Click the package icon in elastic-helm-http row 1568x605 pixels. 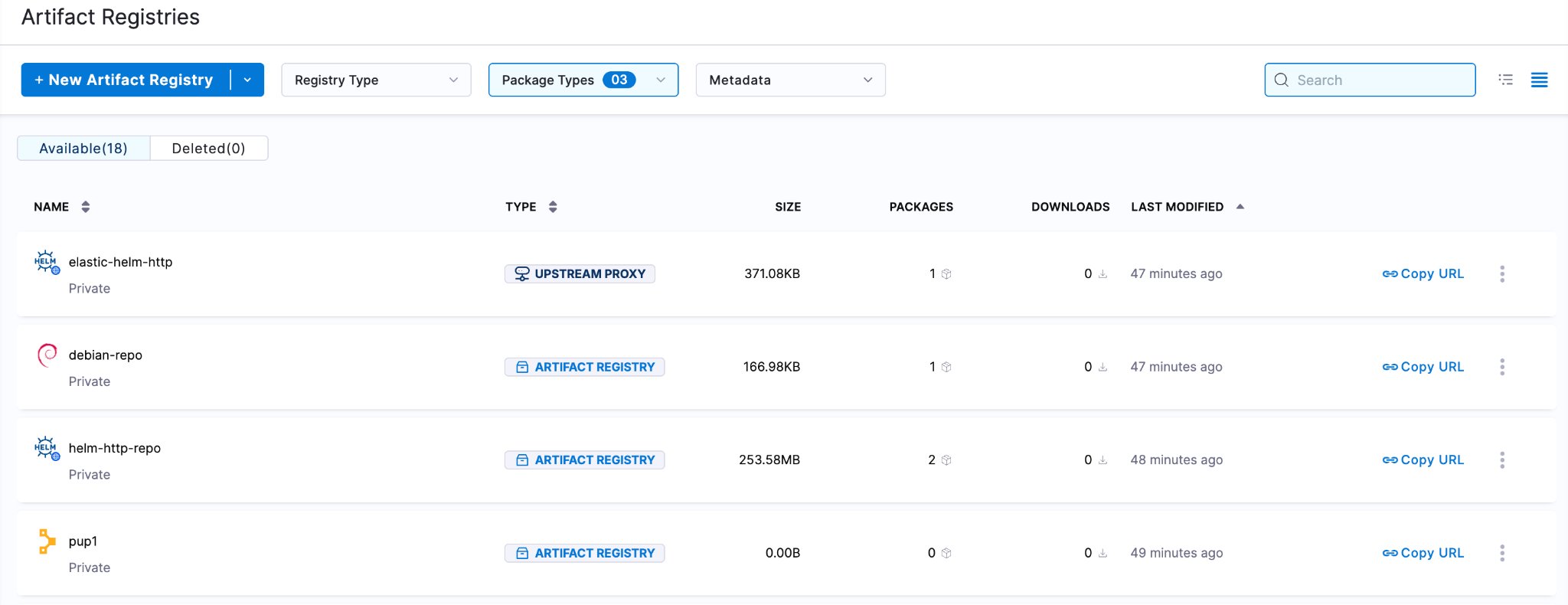[x=946, y=274]
